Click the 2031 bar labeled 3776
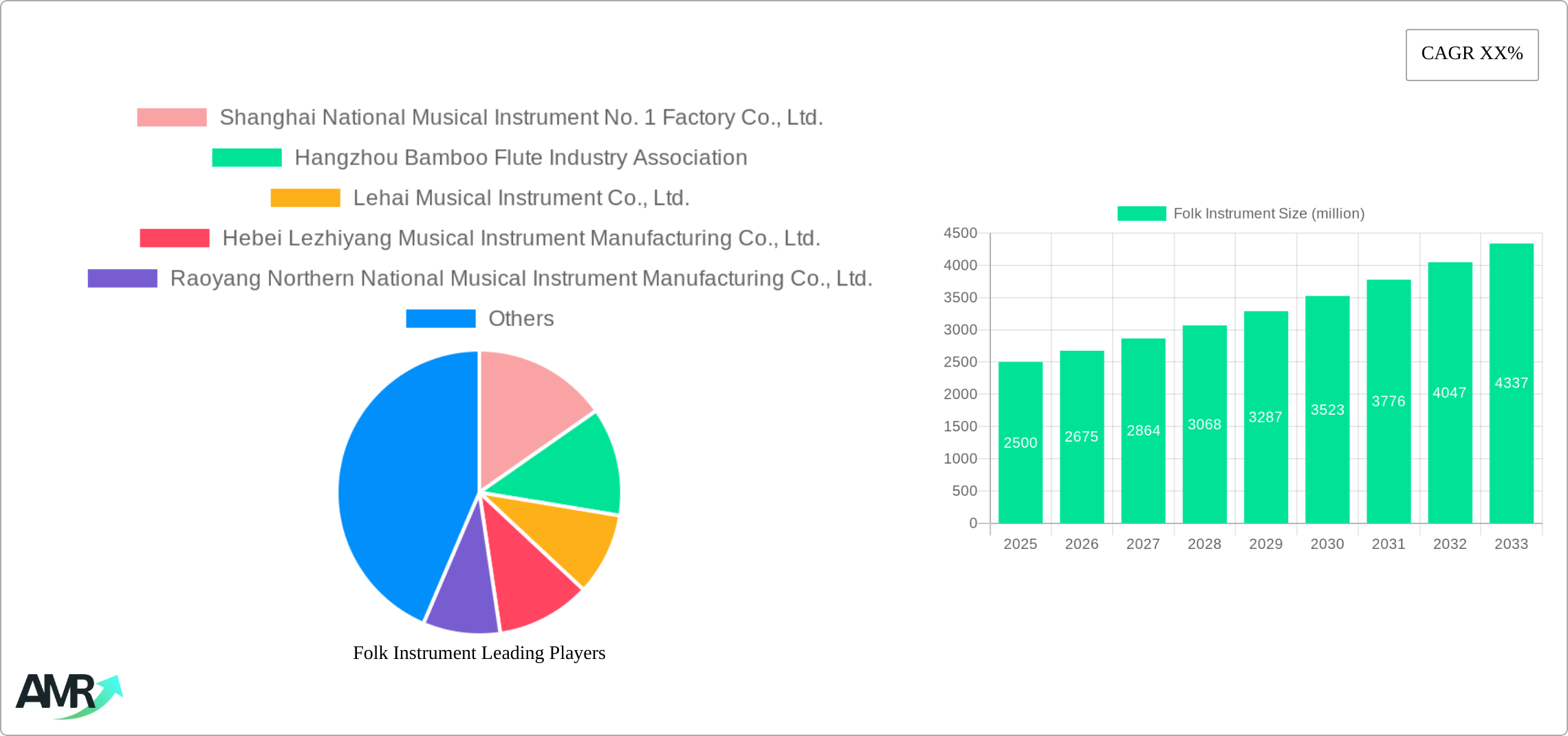 (1389, 401)
